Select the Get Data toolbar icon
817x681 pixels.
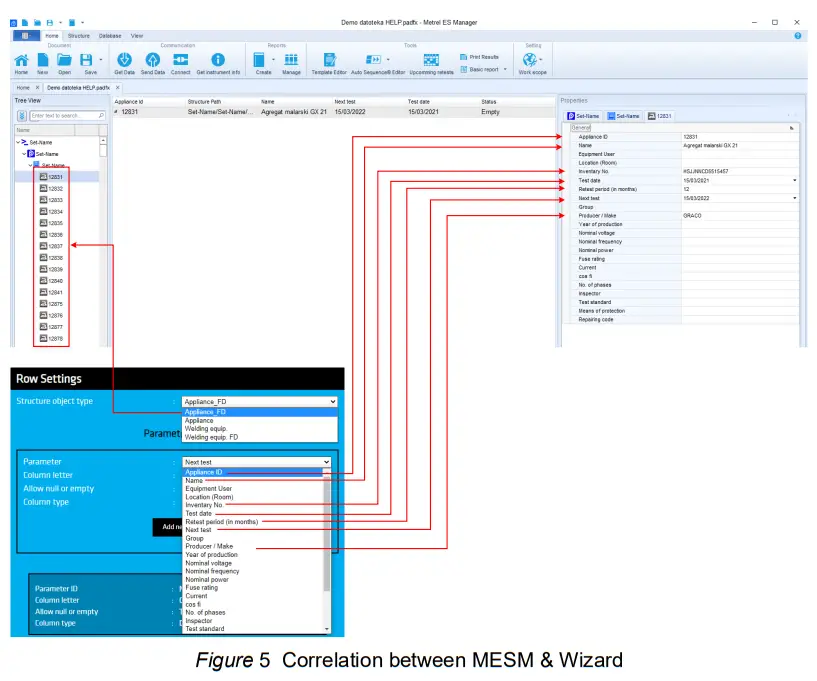125,59
